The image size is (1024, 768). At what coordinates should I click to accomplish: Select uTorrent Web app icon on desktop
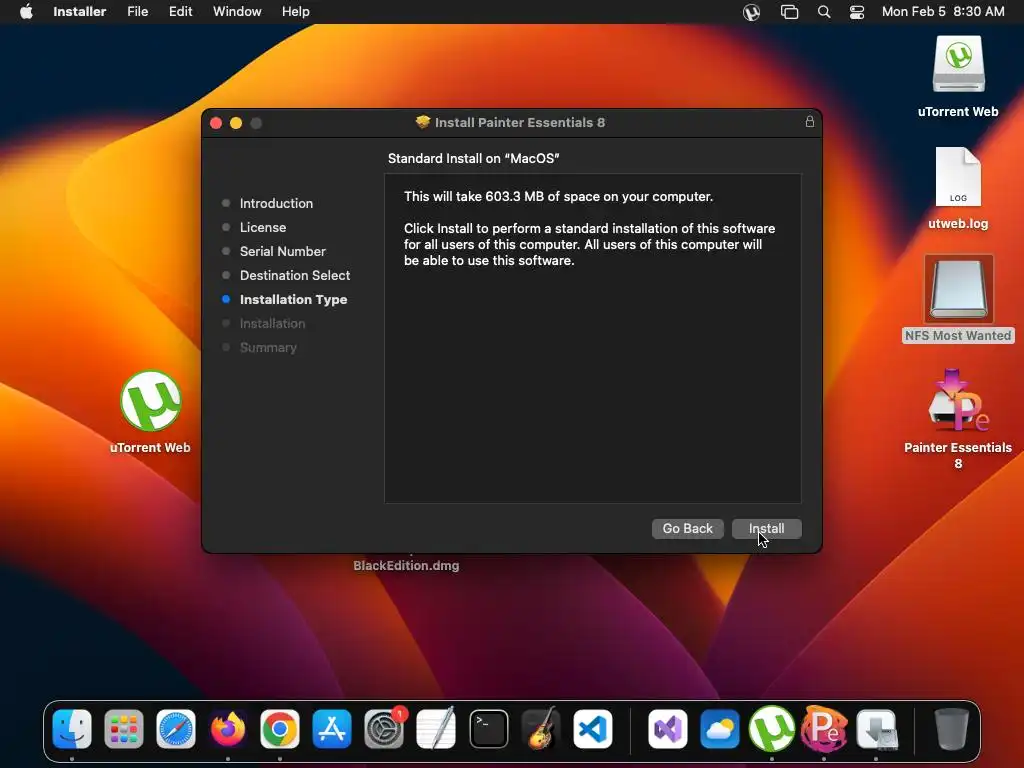(x=150, y=401)
